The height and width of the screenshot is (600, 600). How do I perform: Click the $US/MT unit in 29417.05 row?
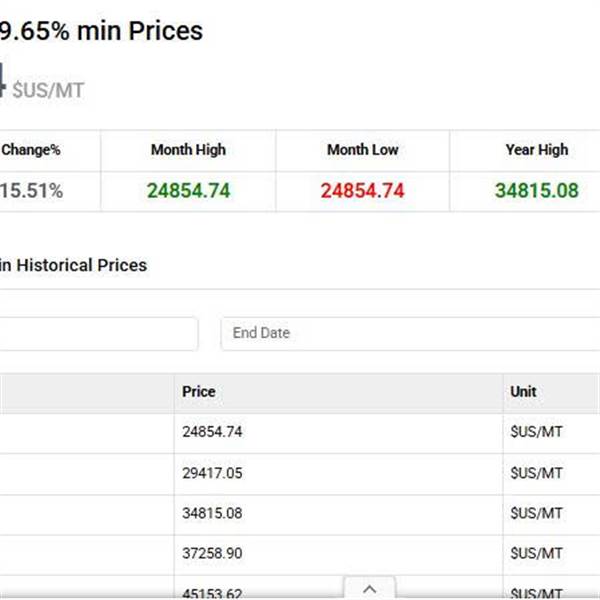point(536,473)
